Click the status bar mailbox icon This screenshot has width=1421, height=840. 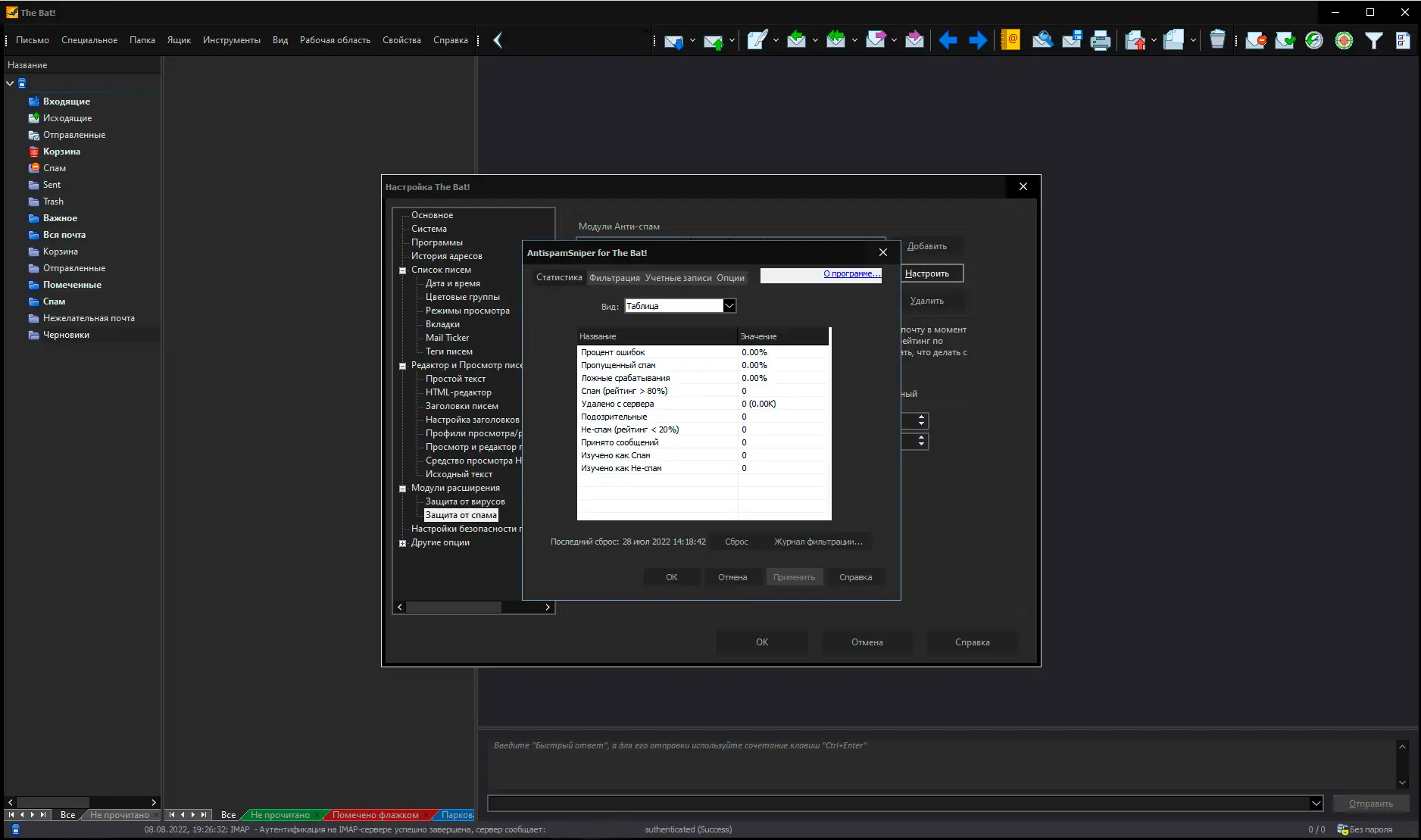tap(15, 829)
